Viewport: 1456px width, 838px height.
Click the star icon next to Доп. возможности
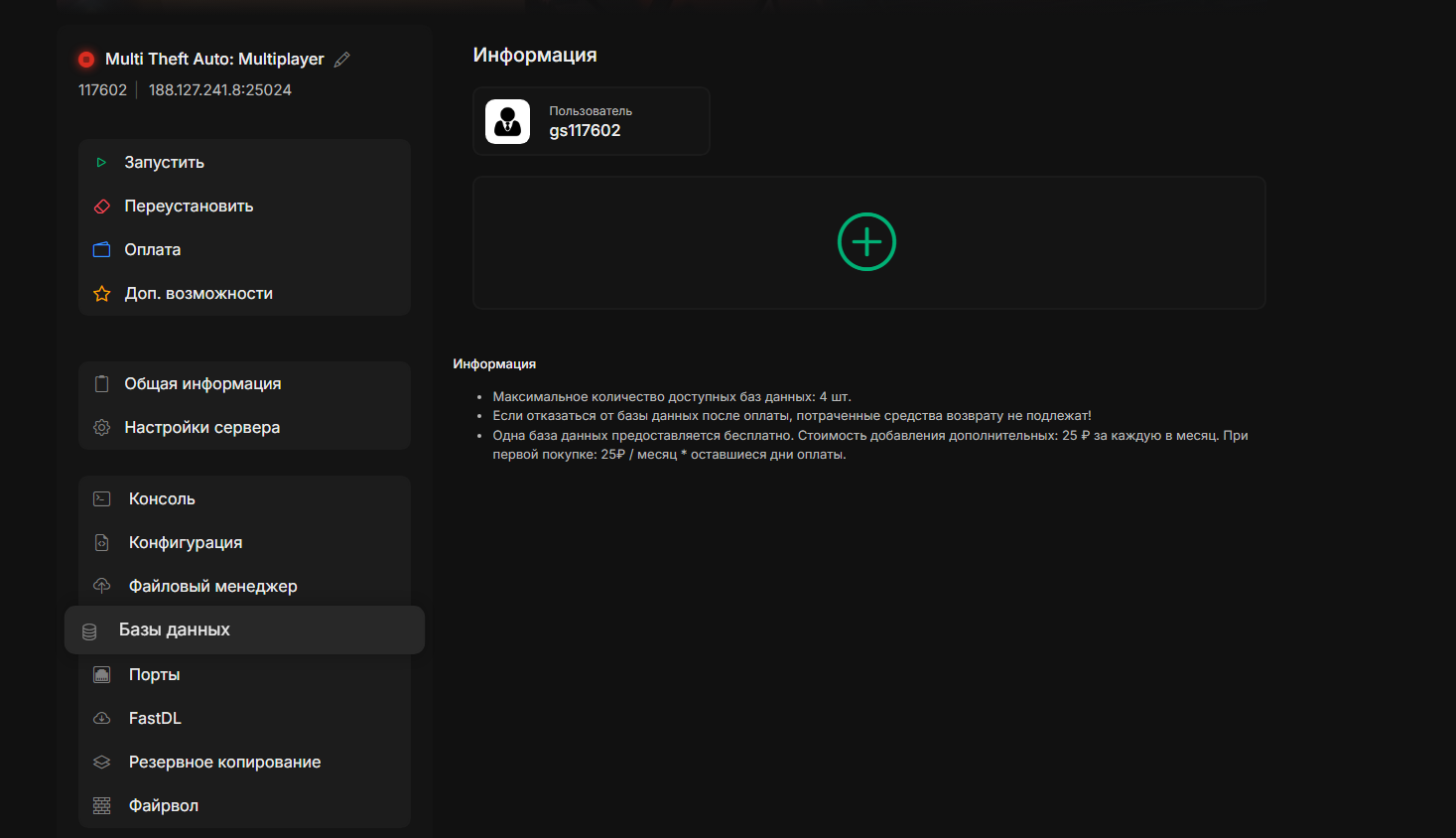pos(101,293)
